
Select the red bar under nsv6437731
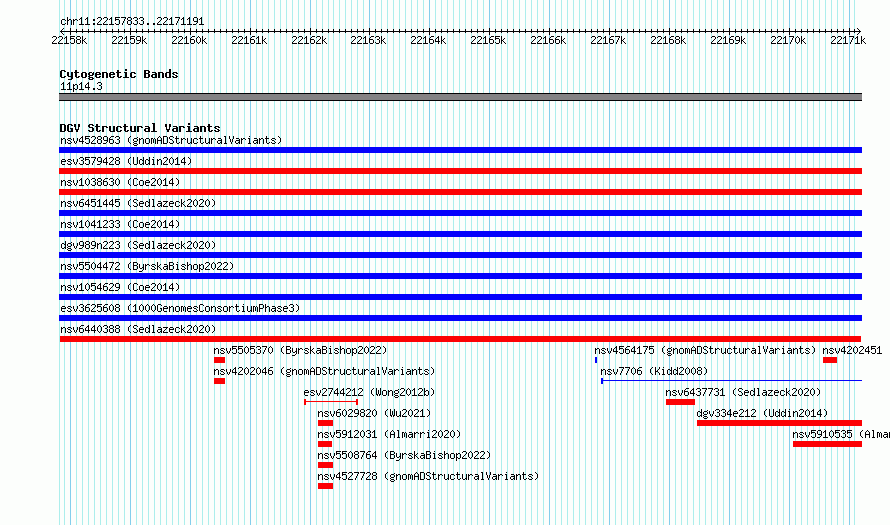click(681, 402)
